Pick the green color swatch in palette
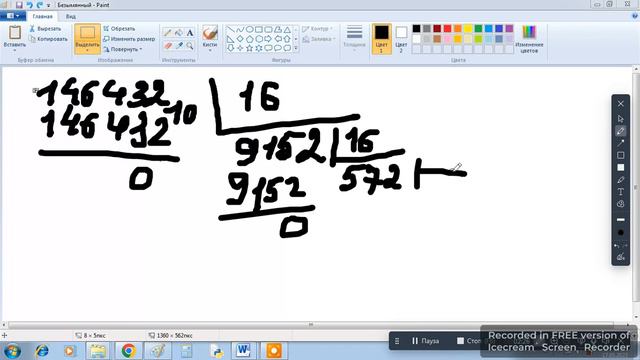 478,29
